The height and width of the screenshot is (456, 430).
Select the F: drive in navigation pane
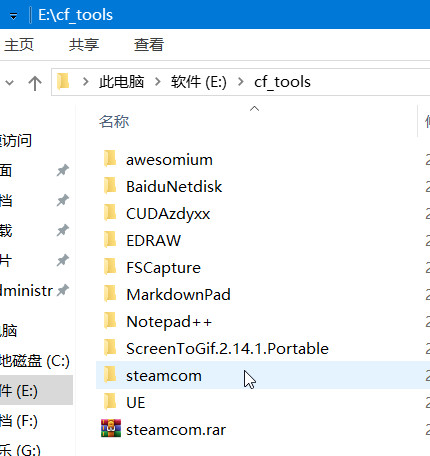19,421
